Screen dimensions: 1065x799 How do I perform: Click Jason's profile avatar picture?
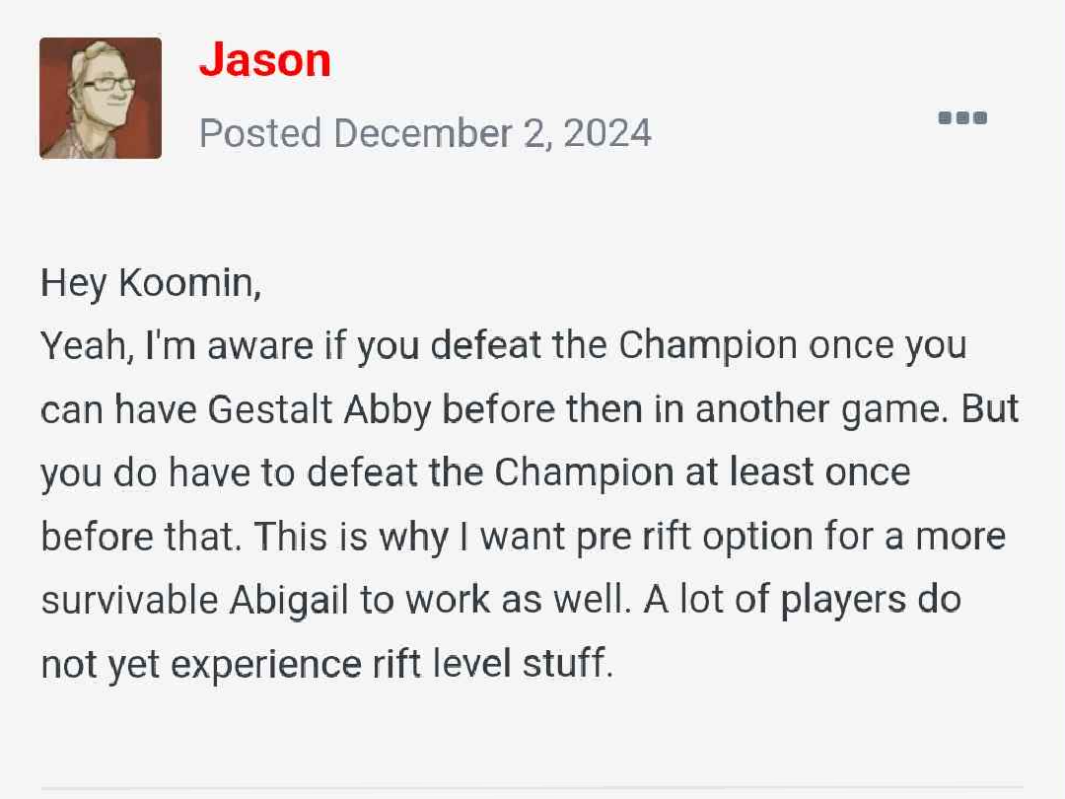pyautogui.click(x=100, y=98)
